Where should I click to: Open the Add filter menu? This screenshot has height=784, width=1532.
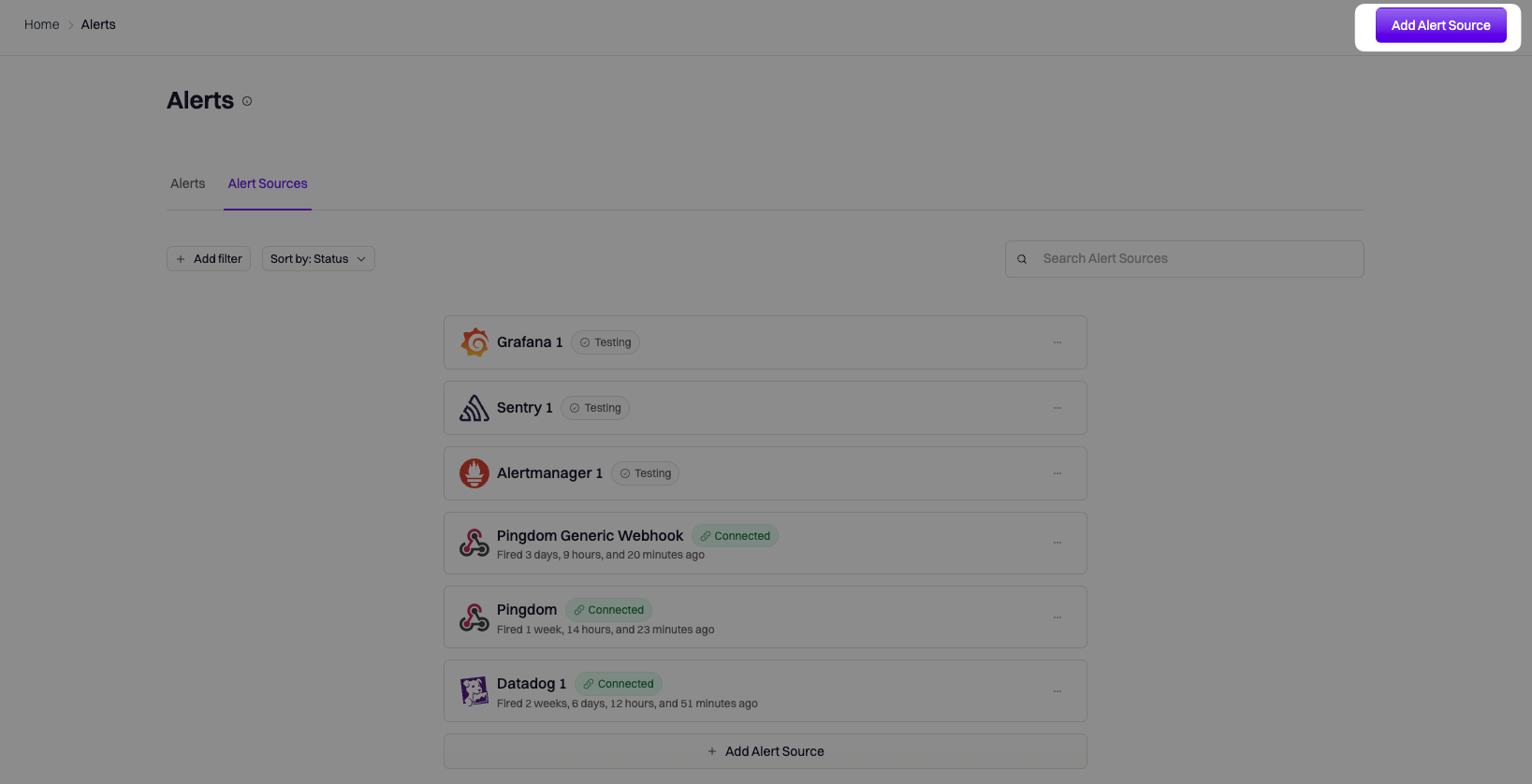209,259
